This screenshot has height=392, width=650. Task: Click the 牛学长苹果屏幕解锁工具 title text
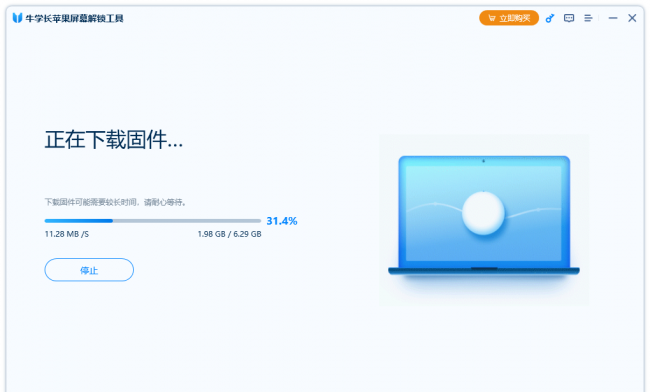point(74,18)
